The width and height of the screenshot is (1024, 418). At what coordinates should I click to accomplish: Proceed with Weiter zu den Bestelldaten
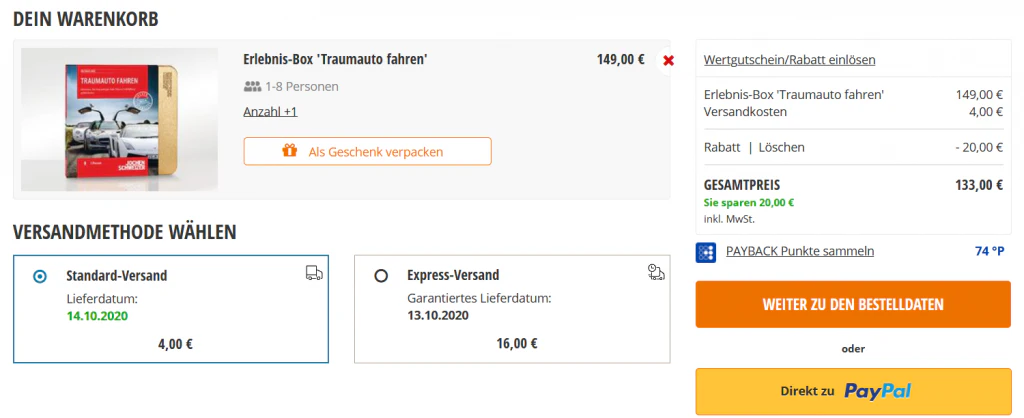(x=853, y=304)
